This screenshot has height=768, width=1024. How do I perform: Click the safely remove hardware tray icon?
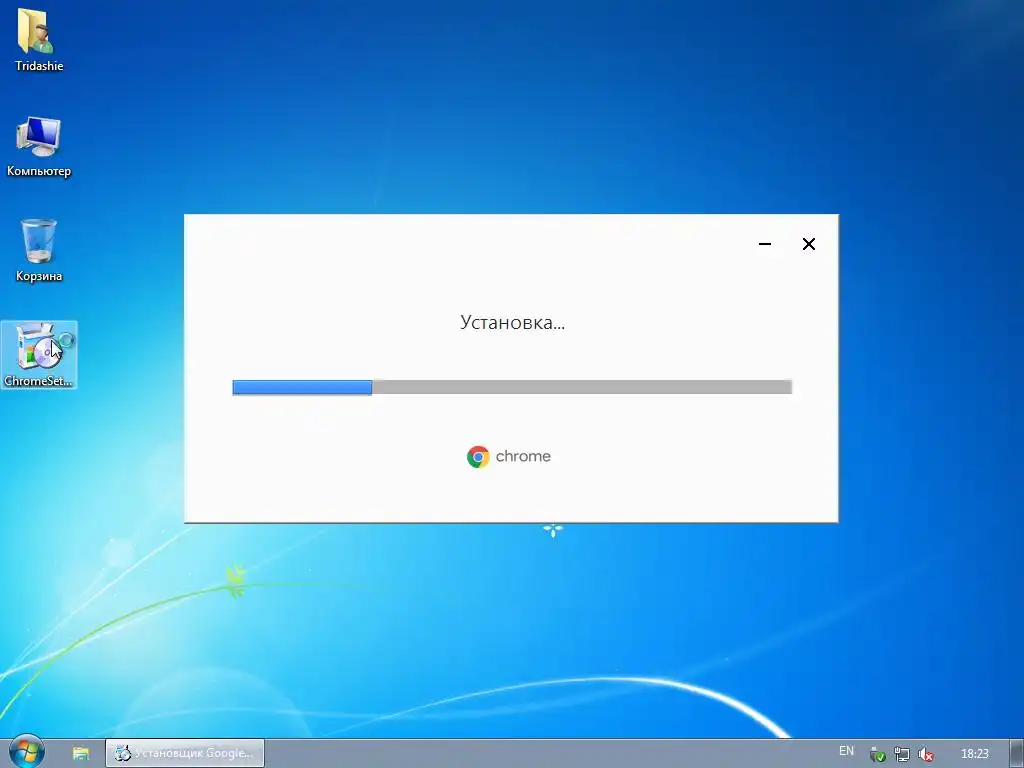click(877, 754)
